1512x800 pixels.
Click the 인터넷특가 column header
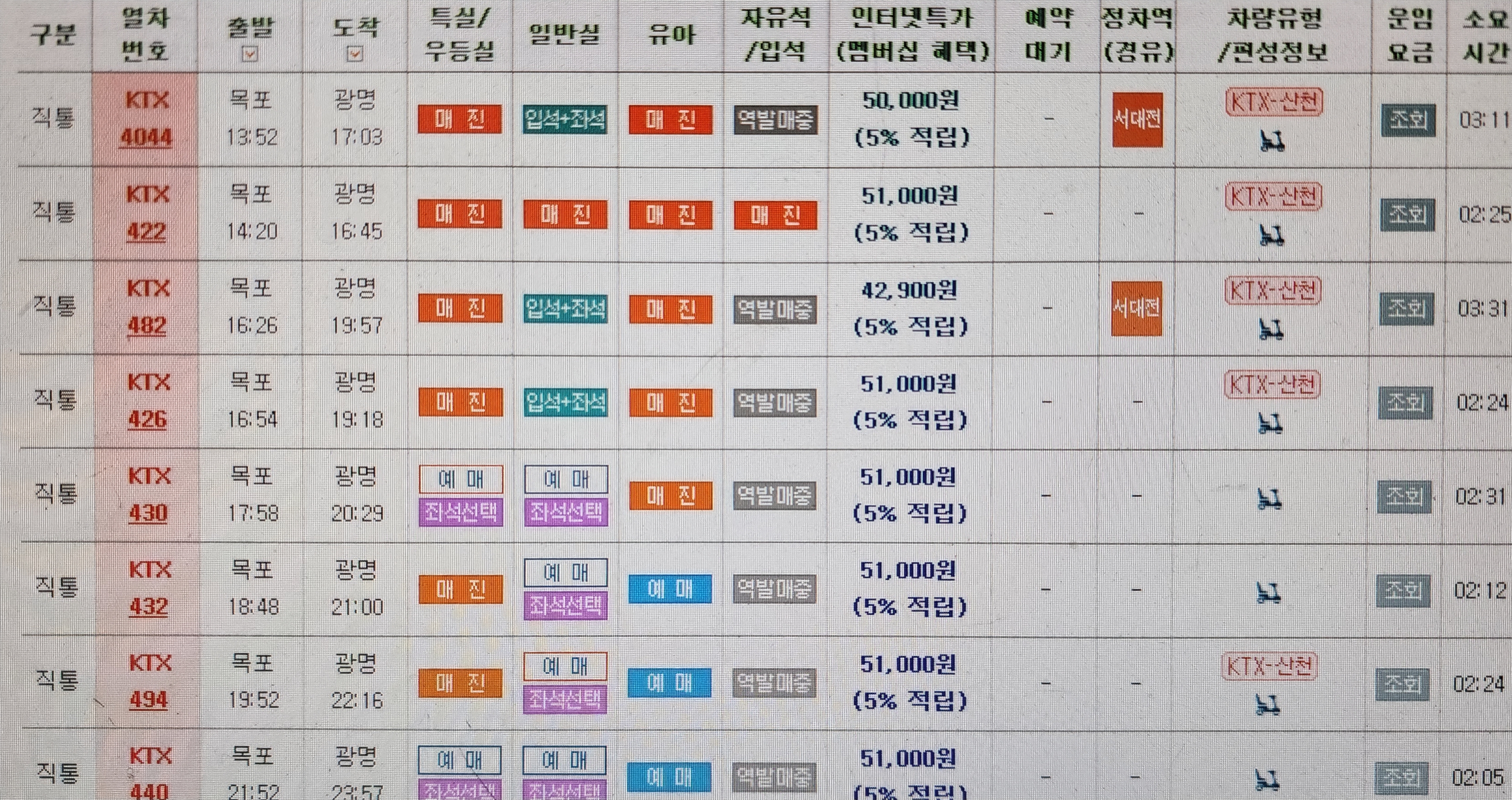(x=913, y=35)
